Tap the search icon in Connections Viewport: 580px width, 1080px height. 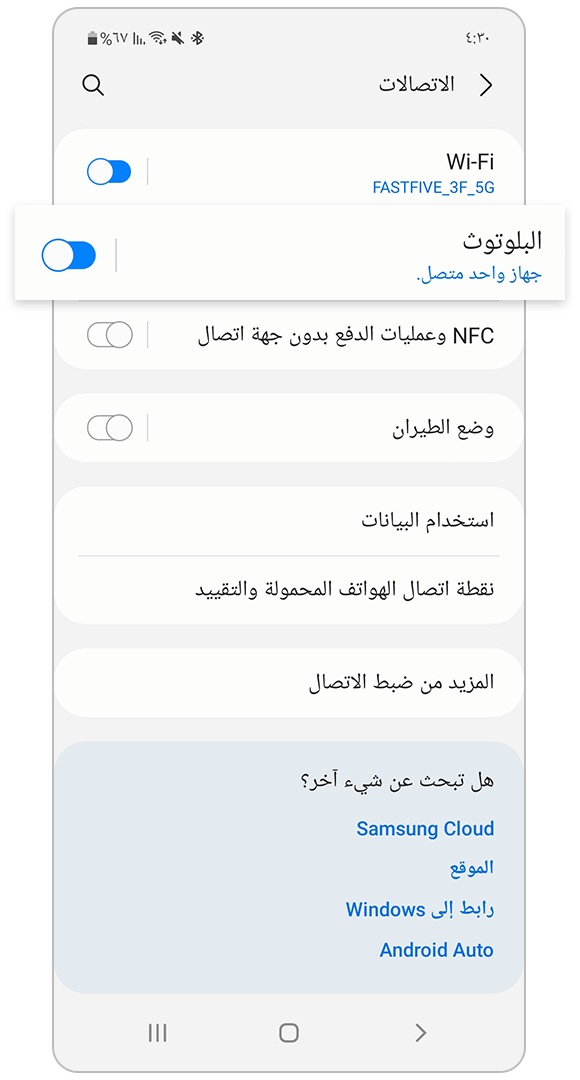coord(92,85)
